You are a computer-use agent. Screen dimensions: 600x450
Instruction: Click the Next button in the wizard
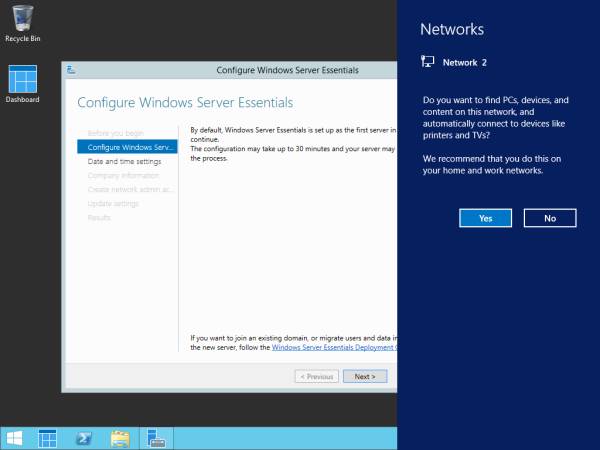point(365,377)
